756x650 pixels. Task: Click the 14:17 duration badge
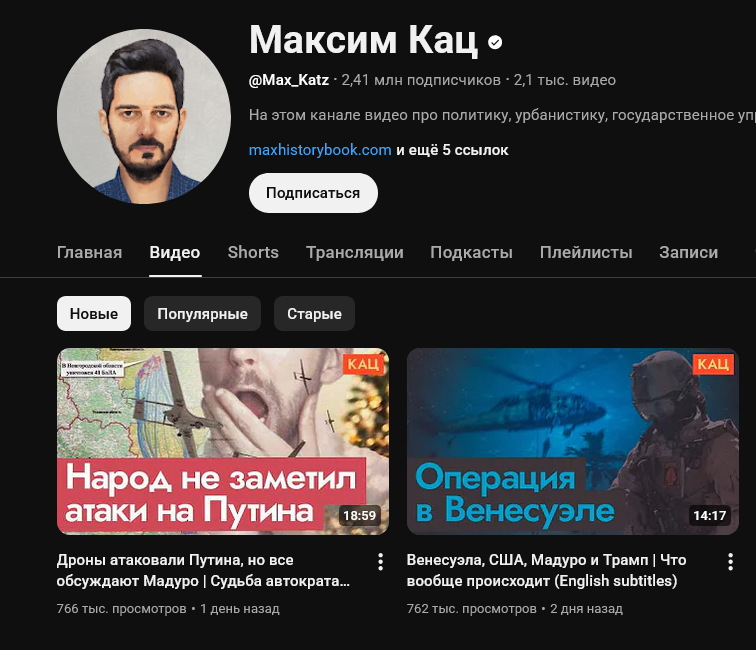coord(709,515)
